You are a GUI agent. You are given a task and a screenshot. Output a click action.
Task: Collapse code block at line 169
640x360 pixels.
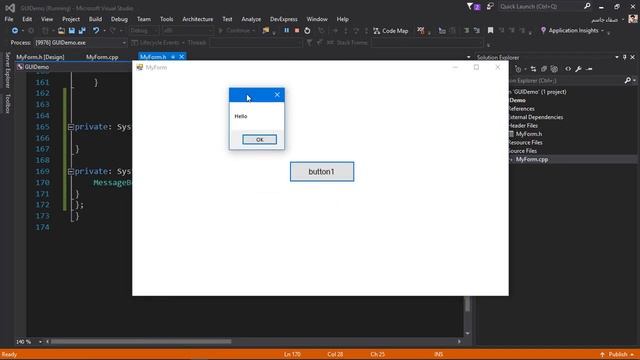pos(71,171)
